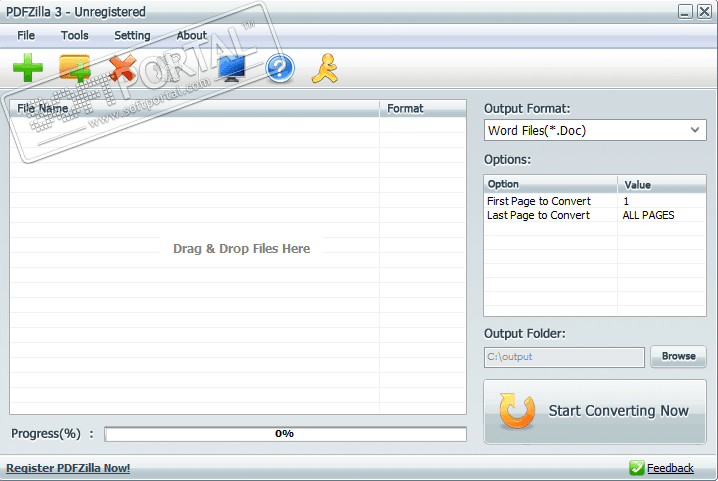Select the First Page to Convert row
The image size is (718, 481).
(x=595, y=201)
